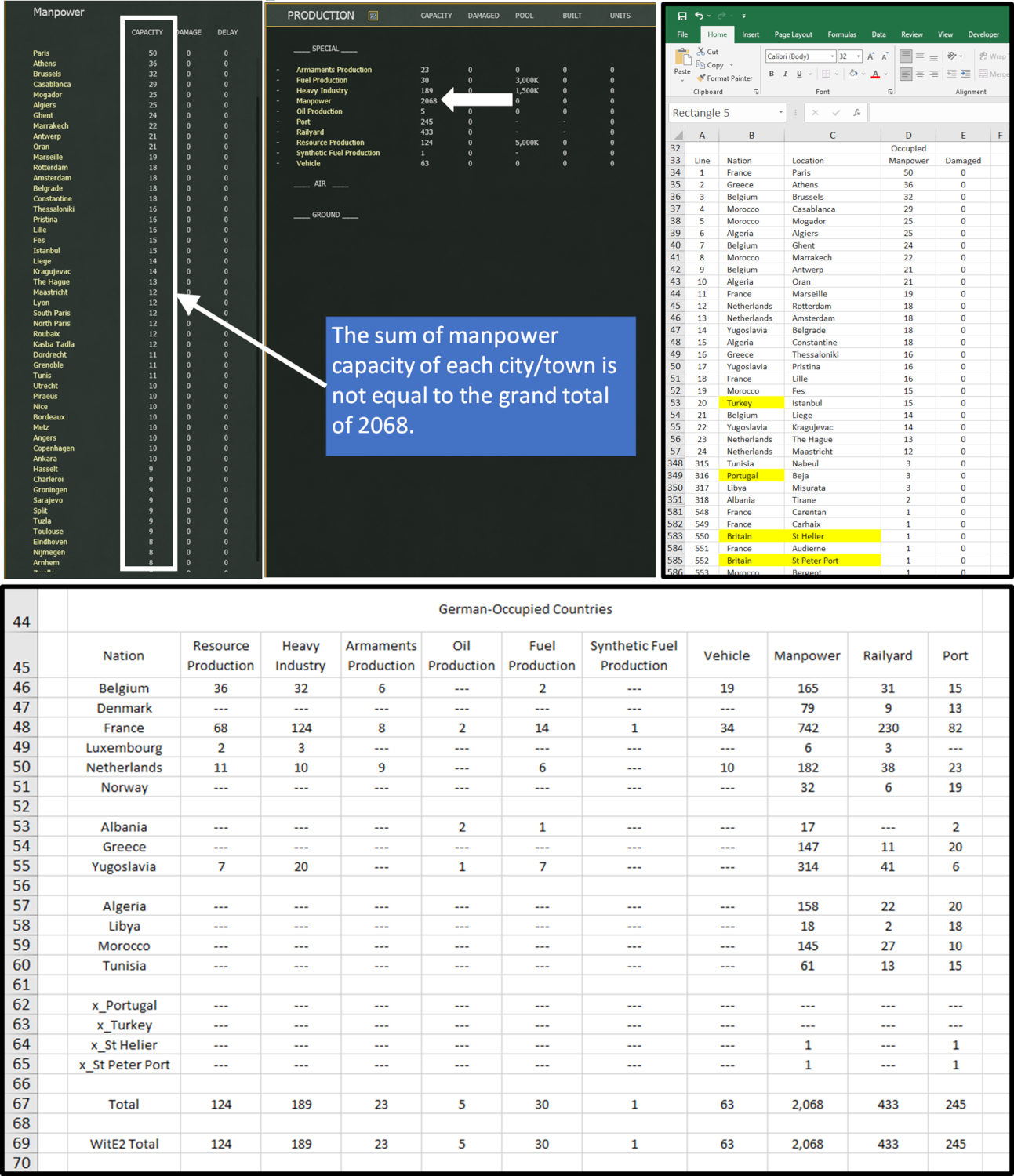Image resolution: width=1014 pixels, height=1176 pixels.
Task: Apply top vertical alignment
Action: pos(906,56)
